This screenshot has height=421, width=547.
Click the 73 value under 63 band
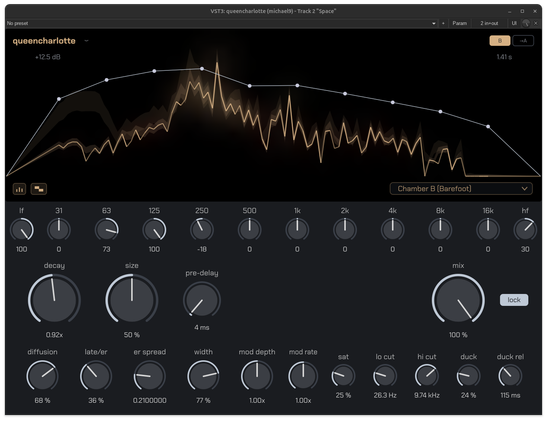(x=106, y=249)
